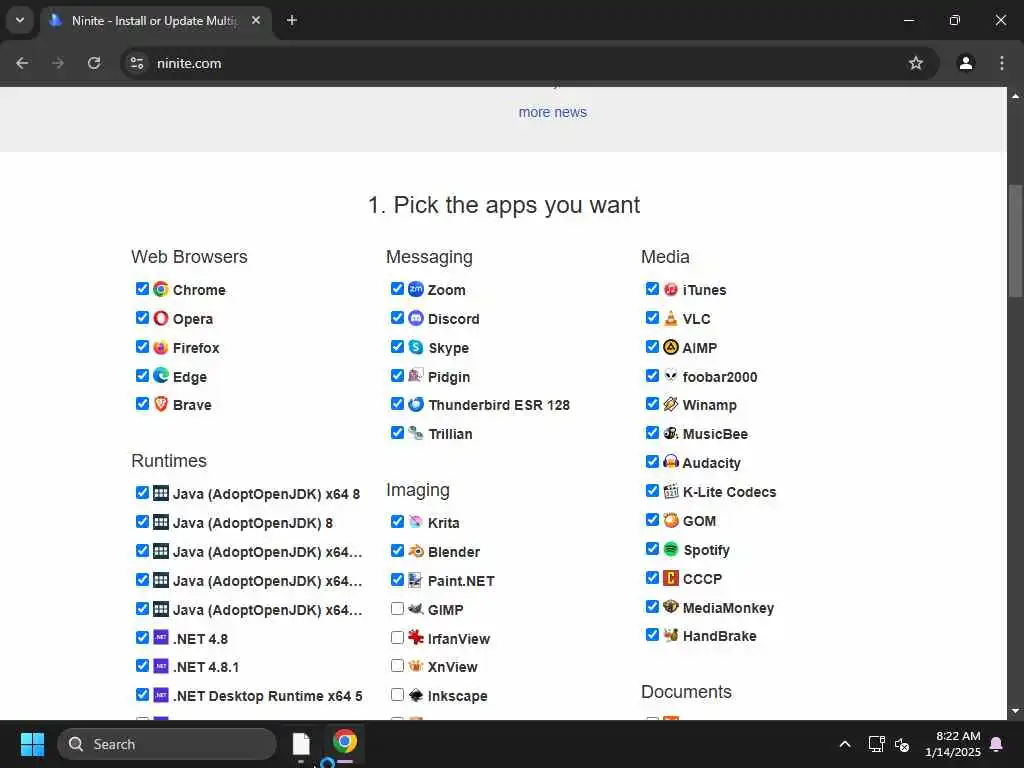Open a new browser tab
This screenshot has width=1024, height=768.
point(291,20)
